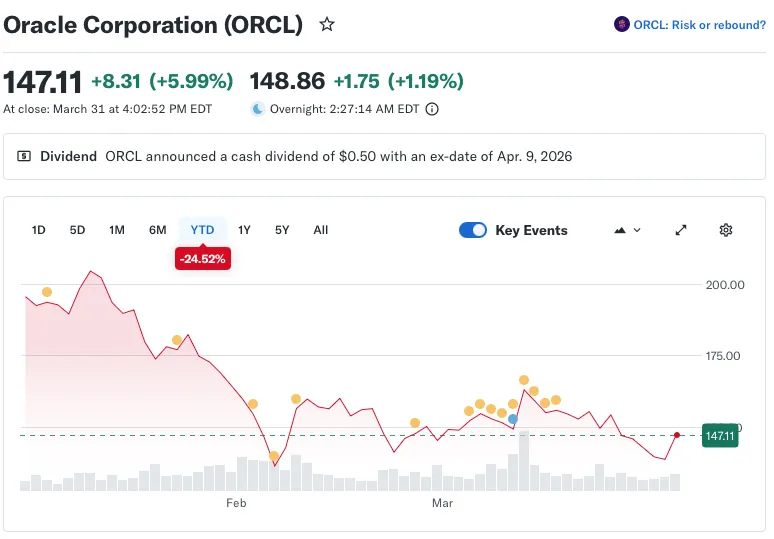Open chart settings gear icon
Screen dimensions: 774x539
[x=726, y=230]
